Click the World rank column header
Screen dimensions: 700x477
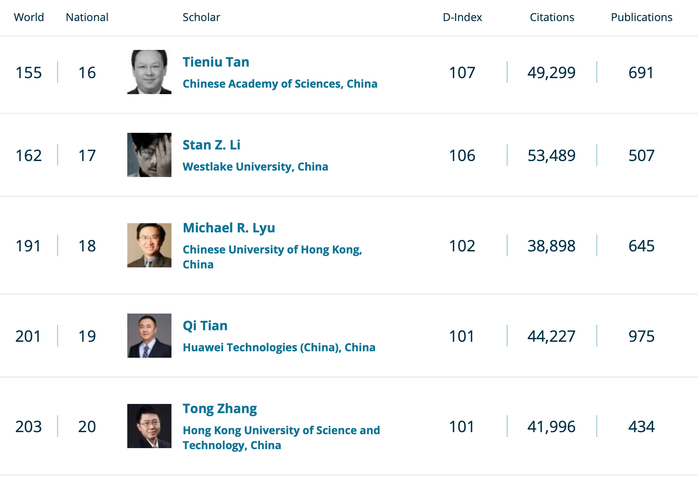(28, 17)
